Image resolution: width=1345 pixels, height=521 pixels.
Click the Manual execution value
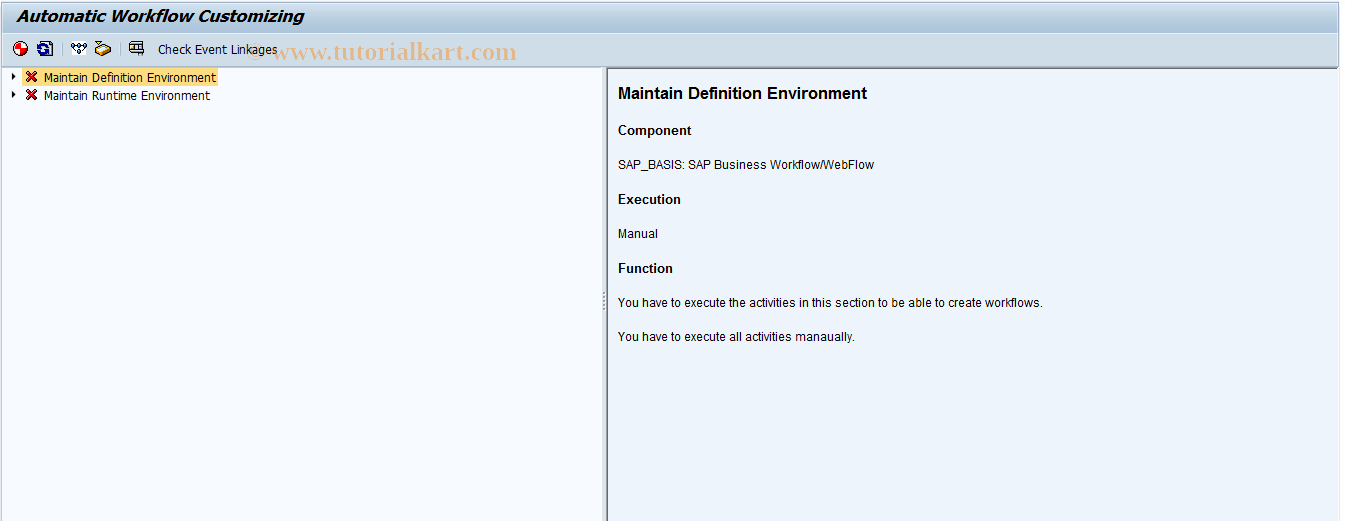638,234
